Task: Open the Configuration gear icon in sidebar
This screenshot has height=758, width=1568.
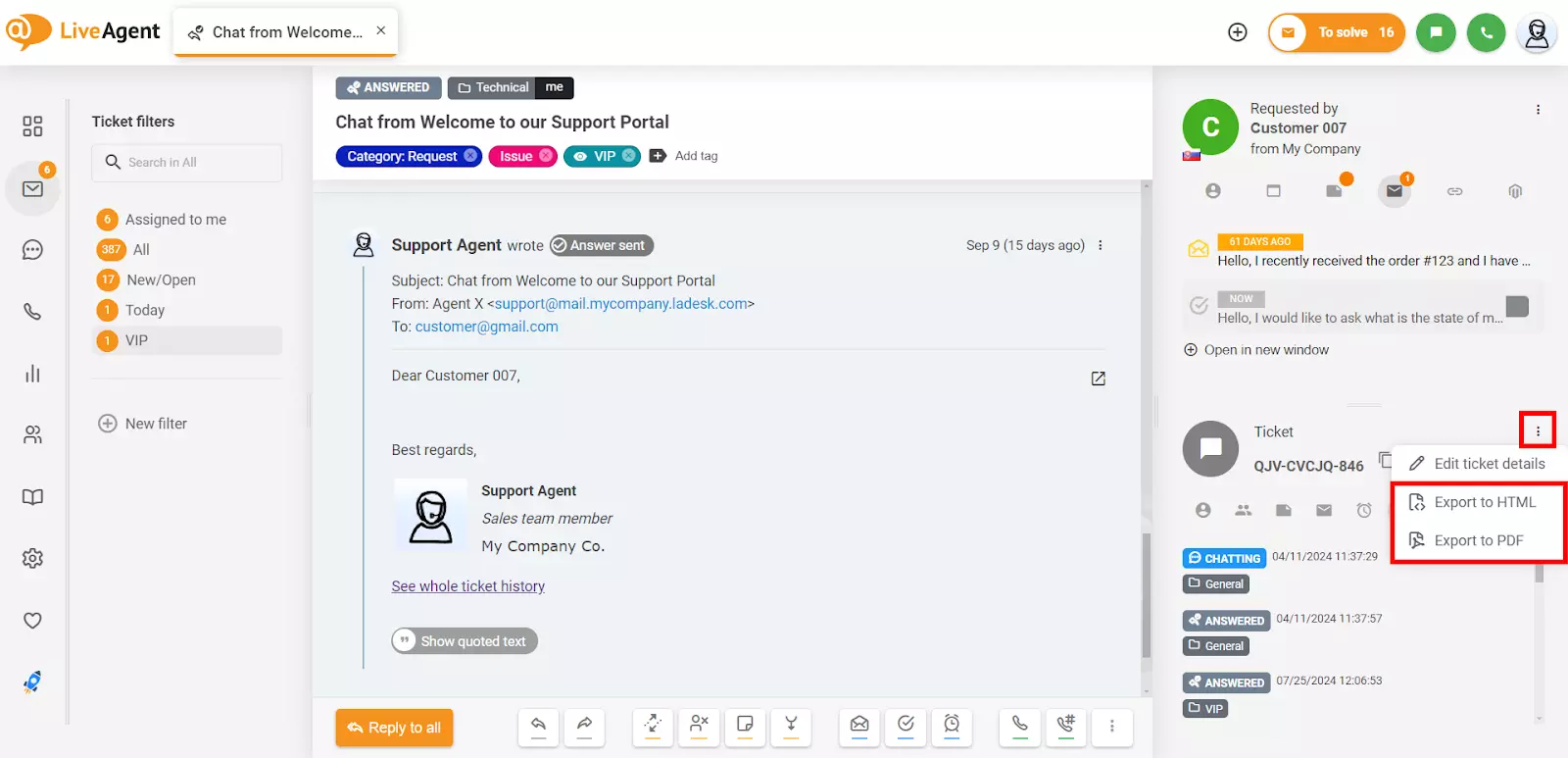Action: [x=32, y=558]
